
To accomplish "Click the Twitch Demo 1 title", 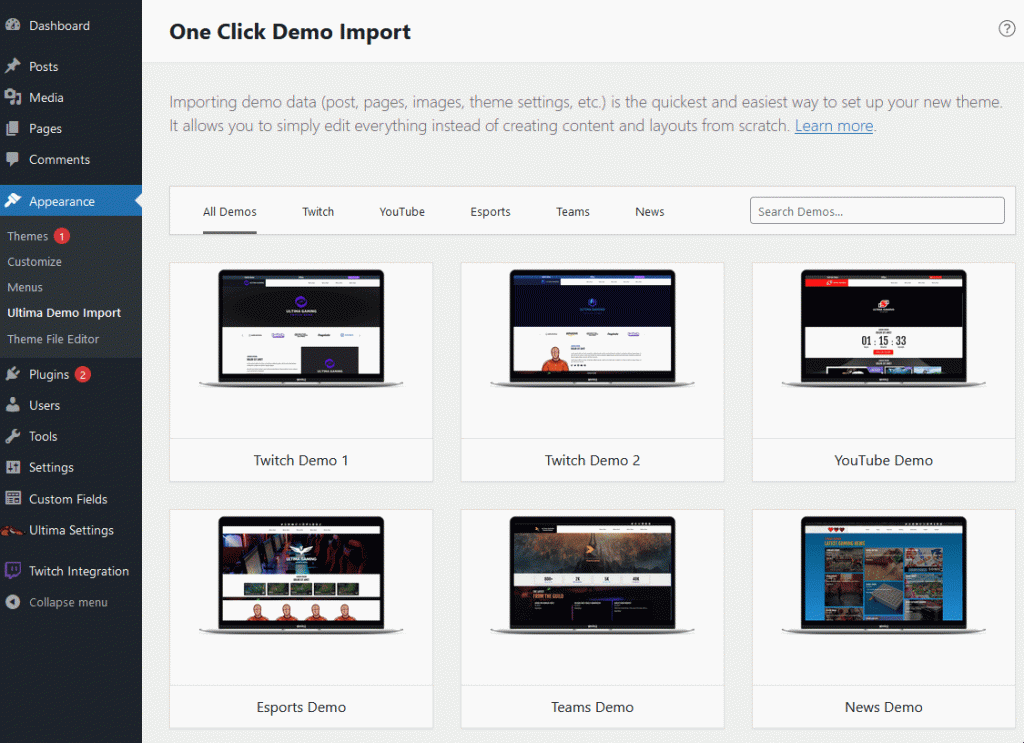I will coord(301,460).
